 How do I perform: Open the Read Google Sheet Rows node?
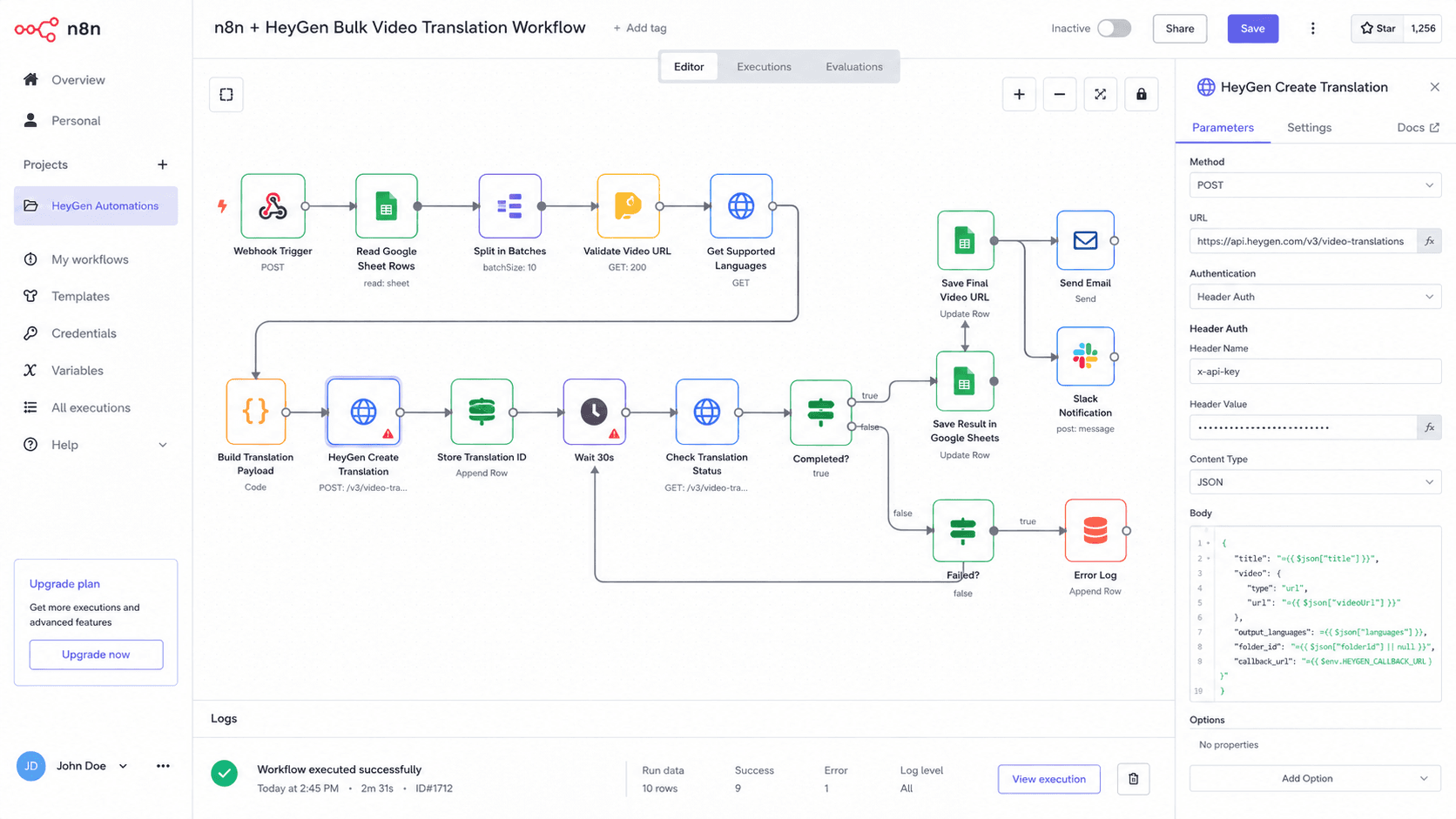(x=386, y=206)
